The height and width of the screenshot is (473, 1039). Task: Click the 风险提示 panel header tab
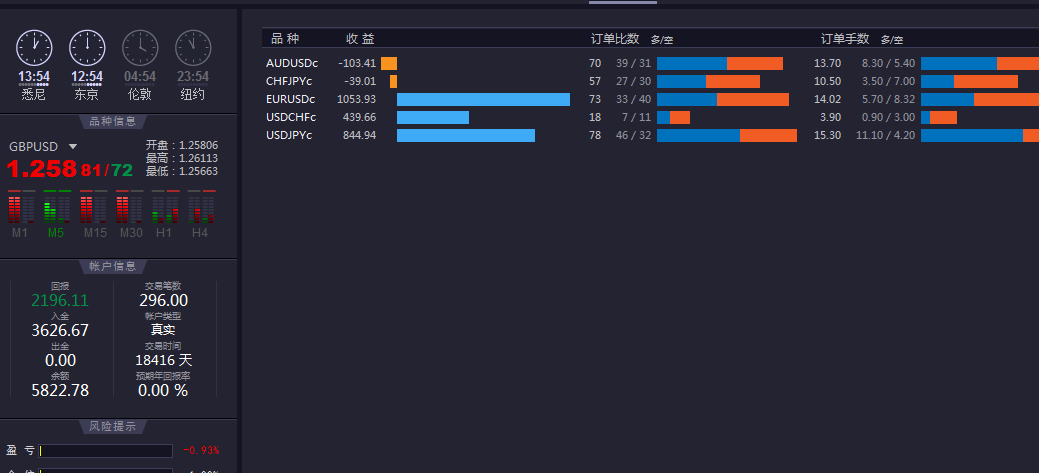112,426
